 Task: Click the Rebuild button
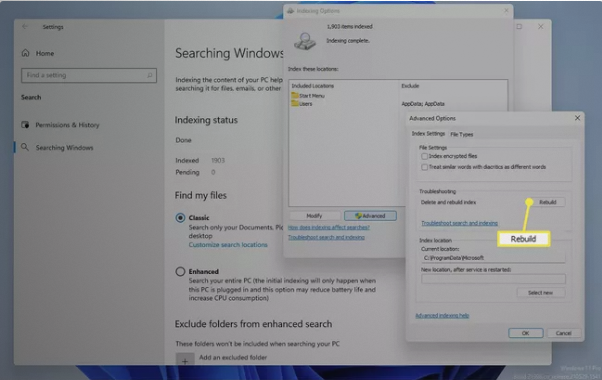[x=548, y=202]
